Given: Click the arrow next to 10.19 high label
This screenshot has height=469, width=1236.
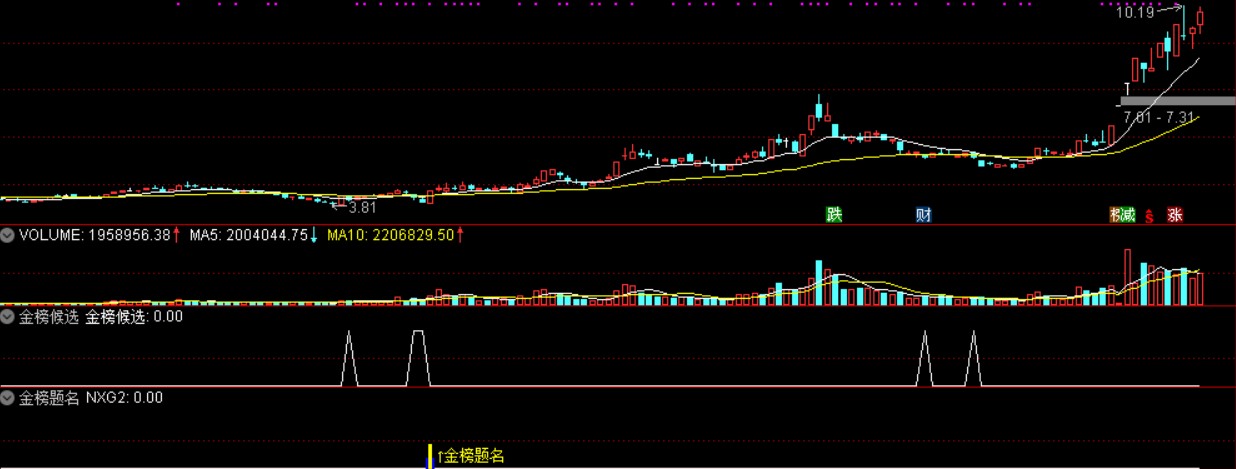Looking at the screenshot, I should click(x=1172, y=10).
